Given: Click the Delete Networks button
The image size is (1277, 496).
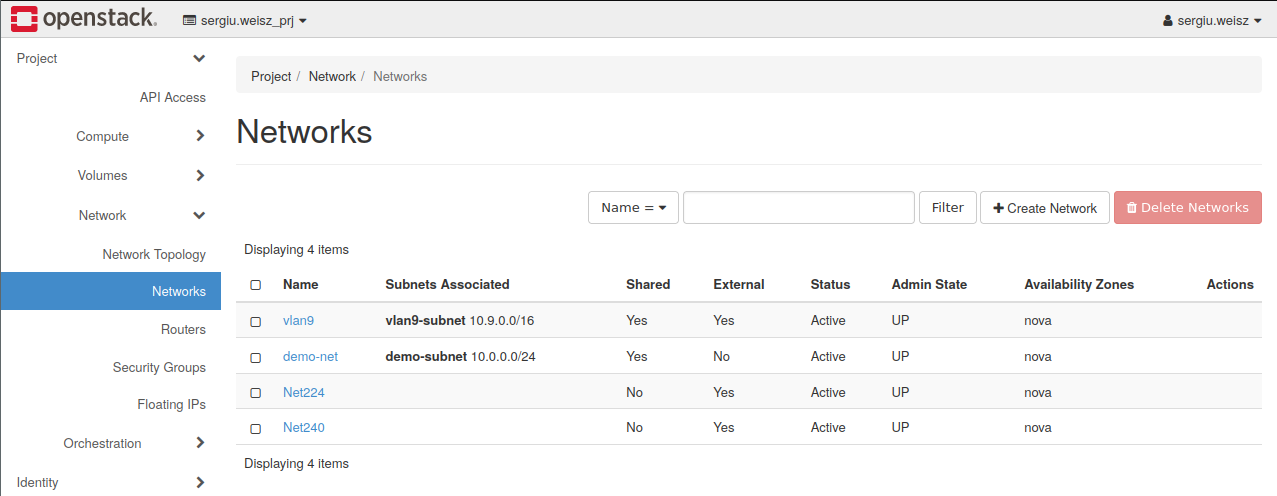Looking at the screenshot, I should tap(1188, 208).
